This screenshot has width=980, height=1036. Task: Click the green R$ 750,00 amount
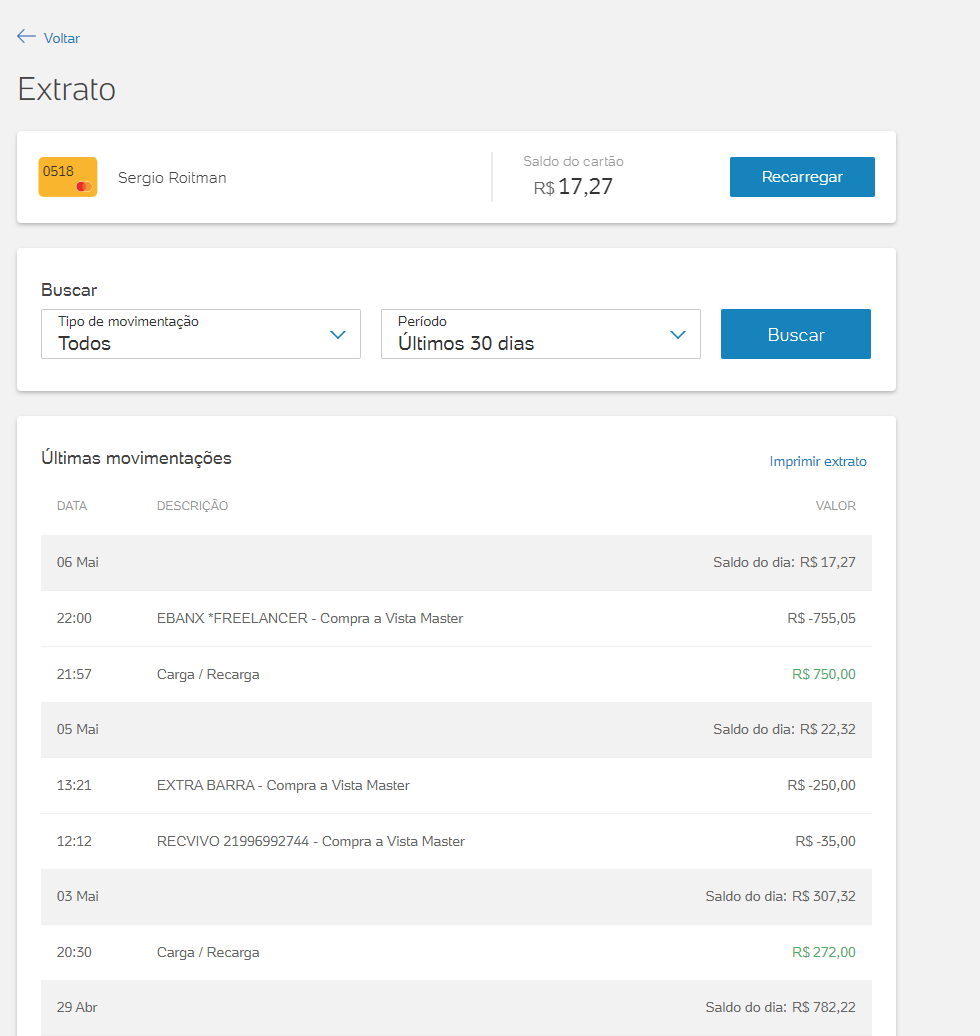tap(823, 674)
